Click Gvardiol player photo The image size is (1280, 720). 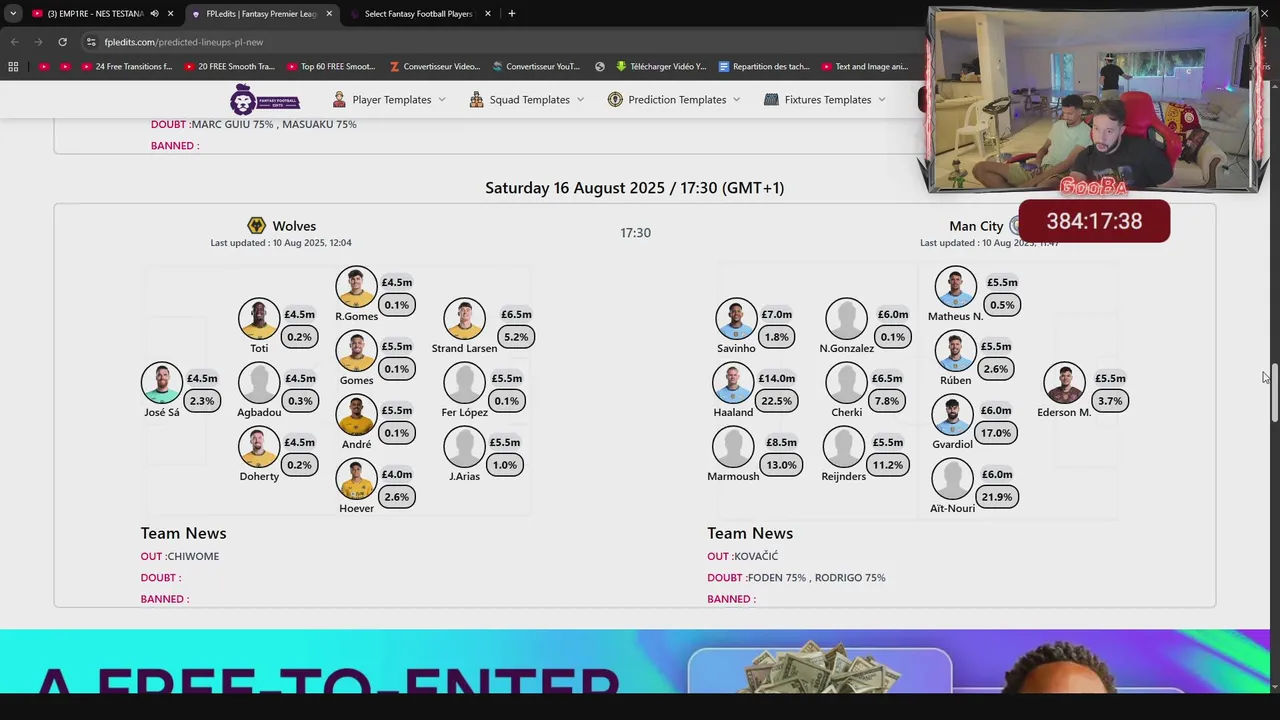pyautogui.click(x=952, y=415)
